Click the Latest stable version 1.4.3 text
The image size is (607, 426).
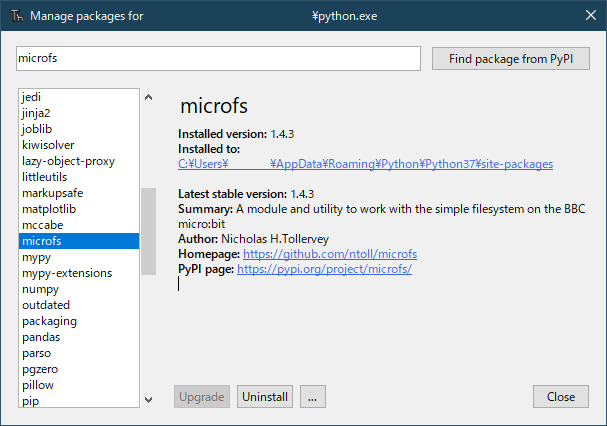pos(246,194)
